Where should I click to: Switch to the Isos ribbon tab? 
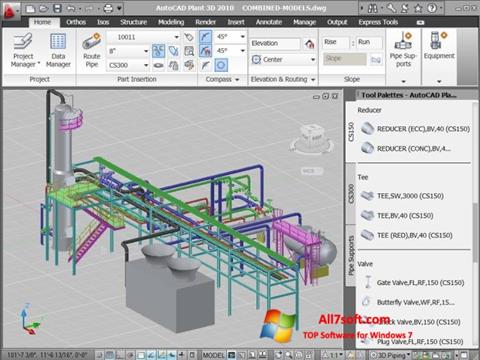[x=103, y=22]
